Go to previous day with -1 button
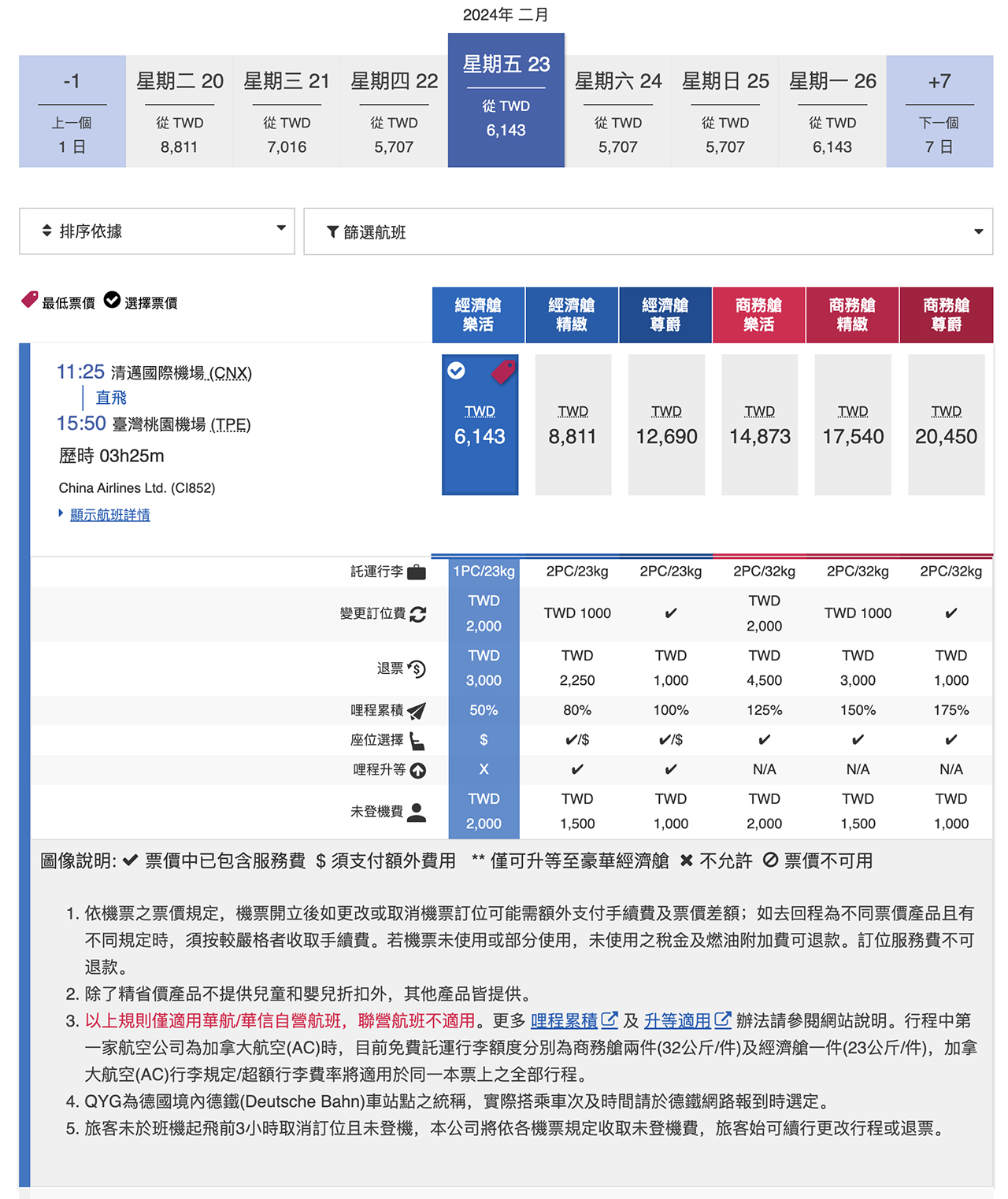1008x1199 pixels. tap(72, 111)
